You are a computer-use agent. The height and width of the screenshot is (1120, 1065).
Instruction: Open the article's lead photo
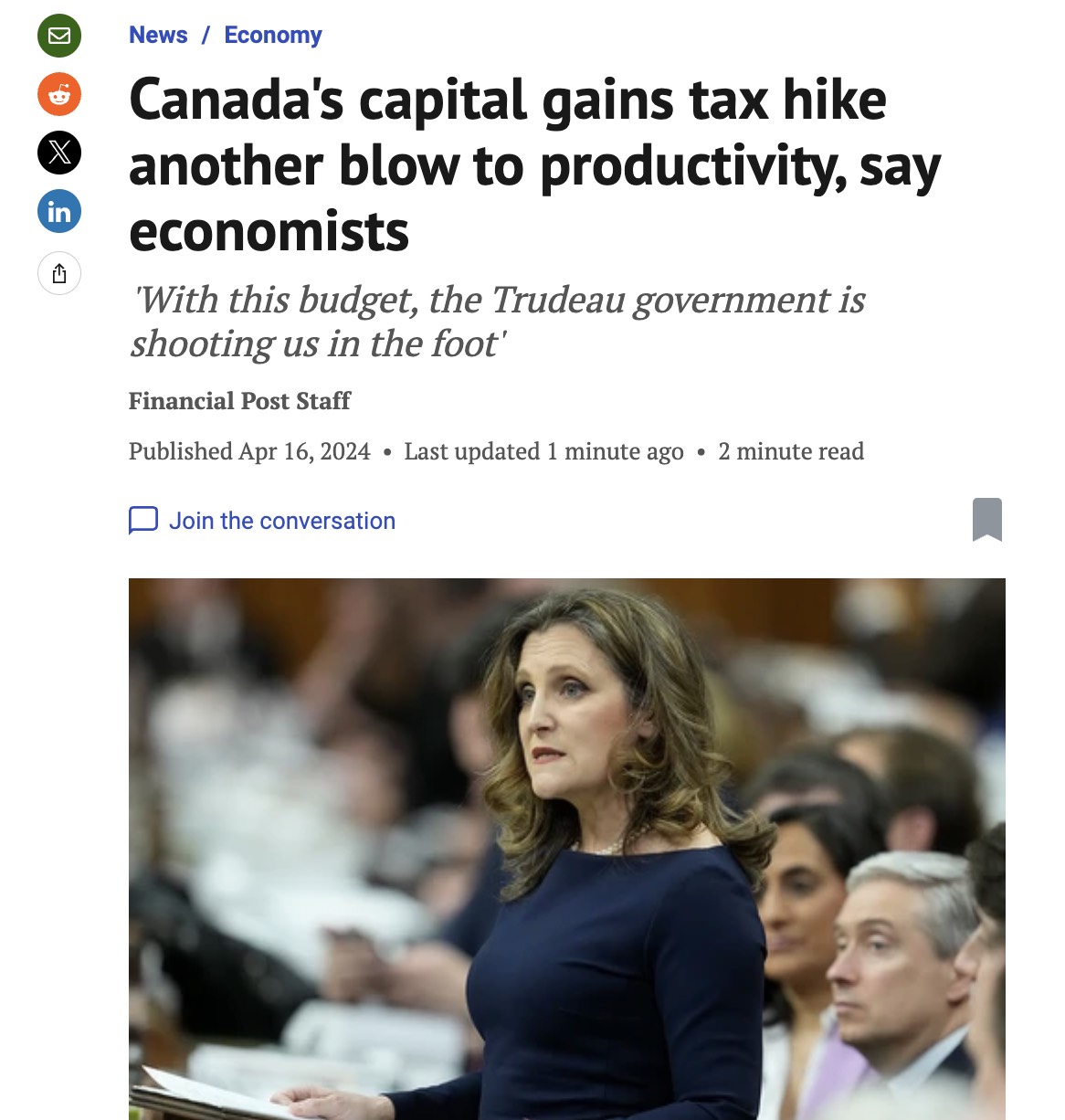click(567, 849)
